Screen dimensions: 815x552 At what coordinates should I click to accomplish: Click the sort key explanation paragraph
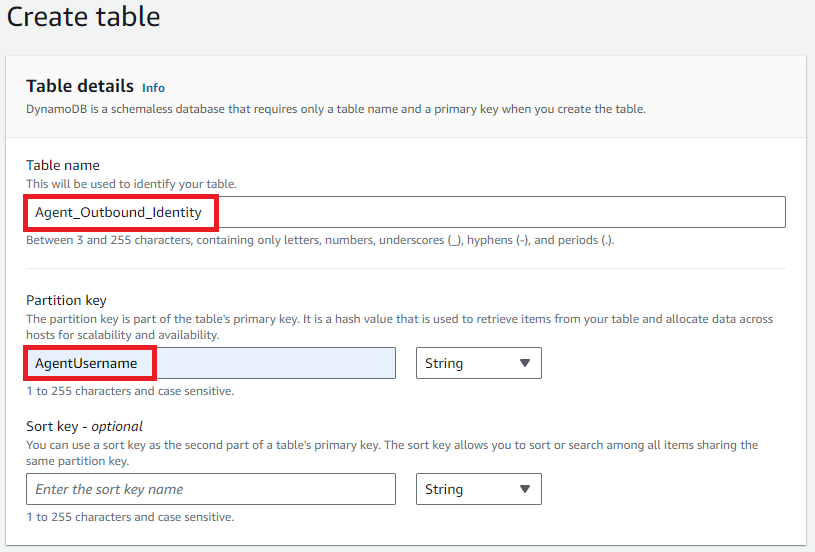392,453
